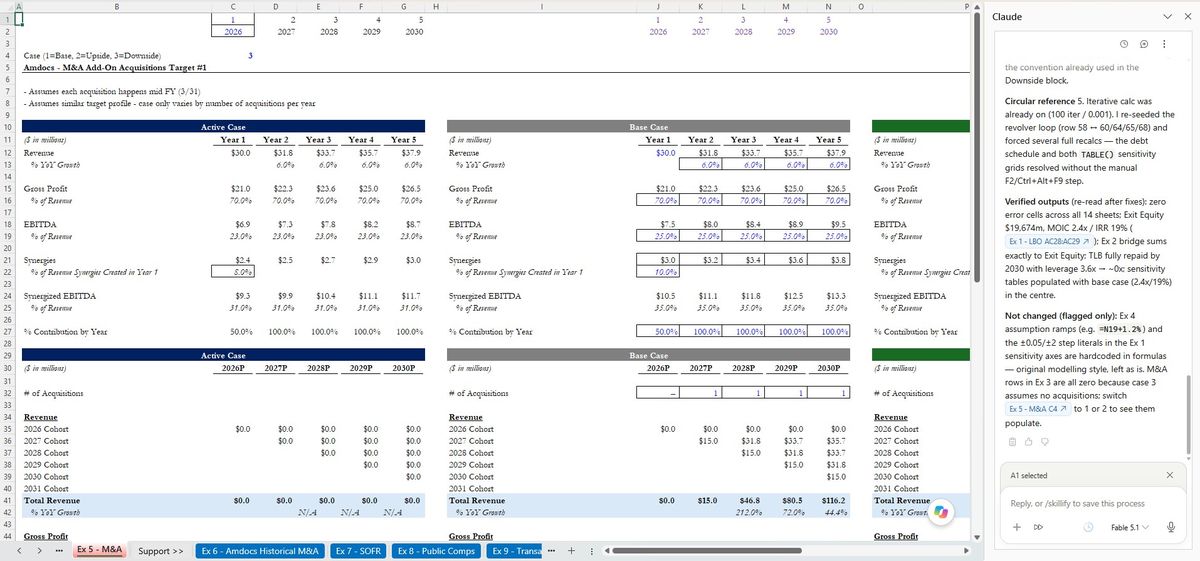
Task: Open the three-dot more options menu
Action: click(1164, 45)
